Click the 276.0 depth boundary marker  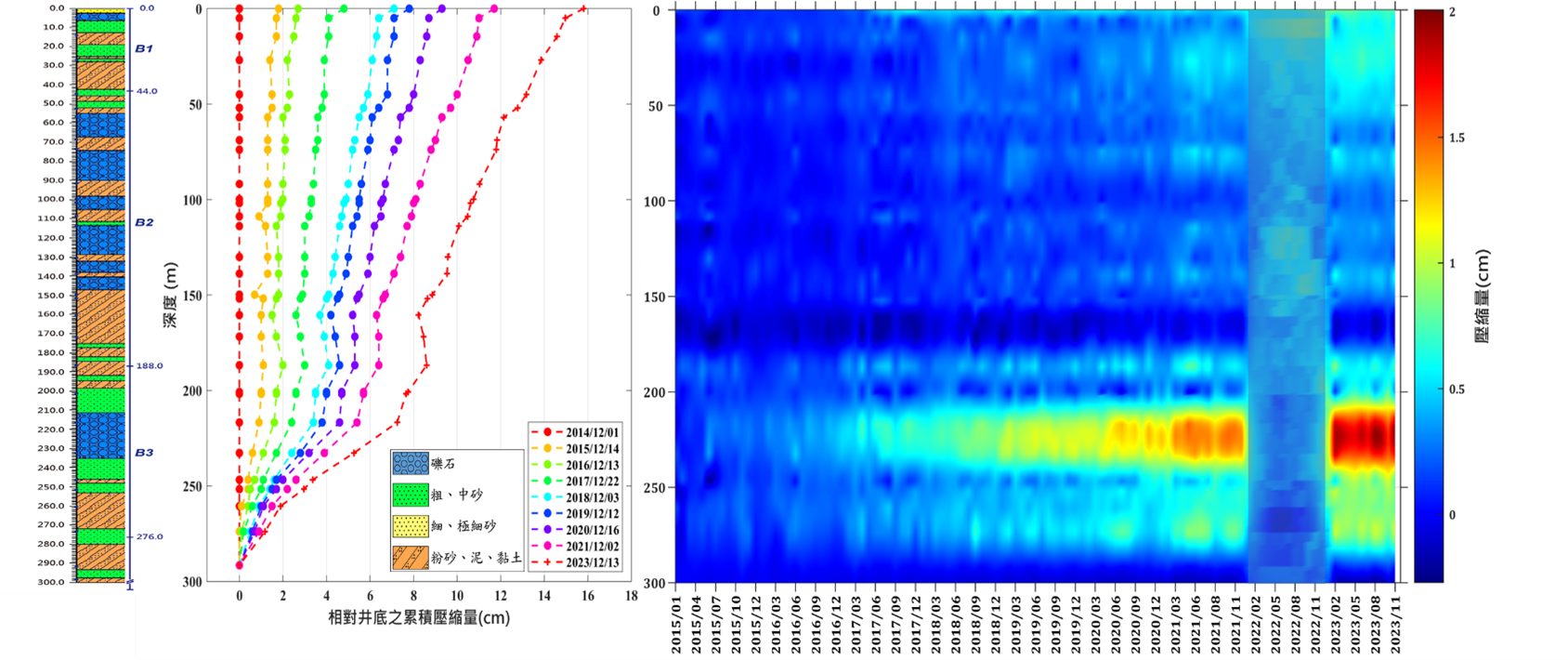point(149,536)
